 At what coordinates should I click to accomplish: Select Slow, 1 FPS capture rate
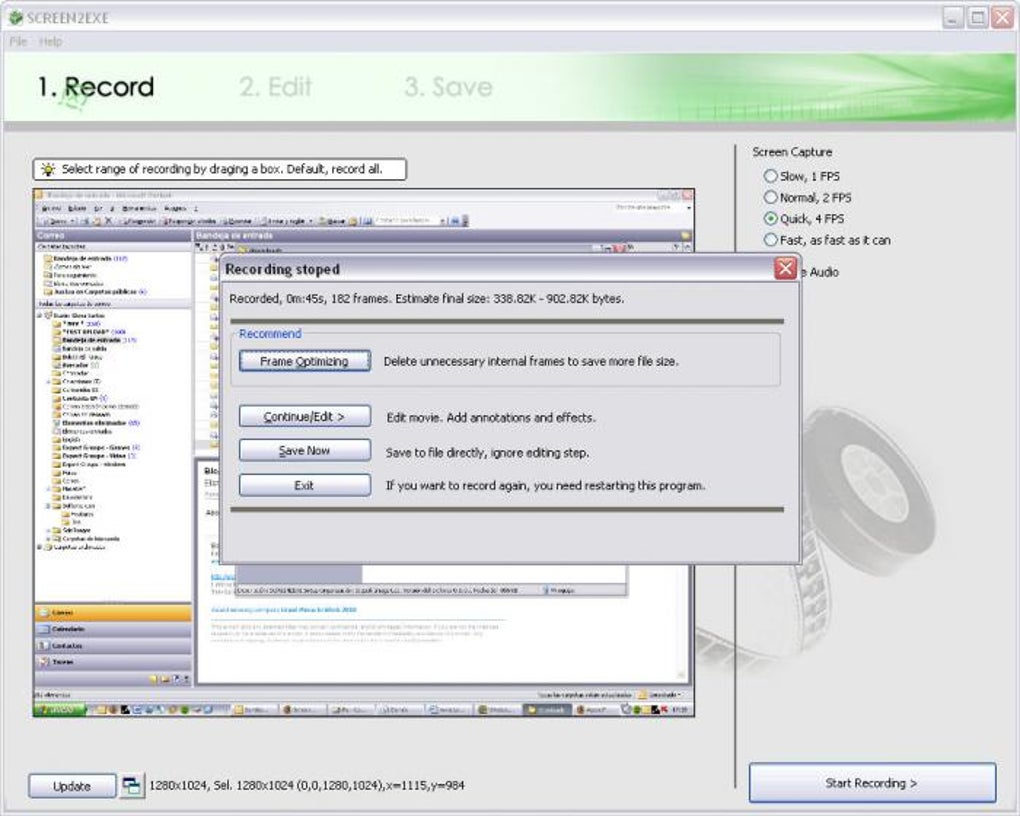[x=770, y=176]
